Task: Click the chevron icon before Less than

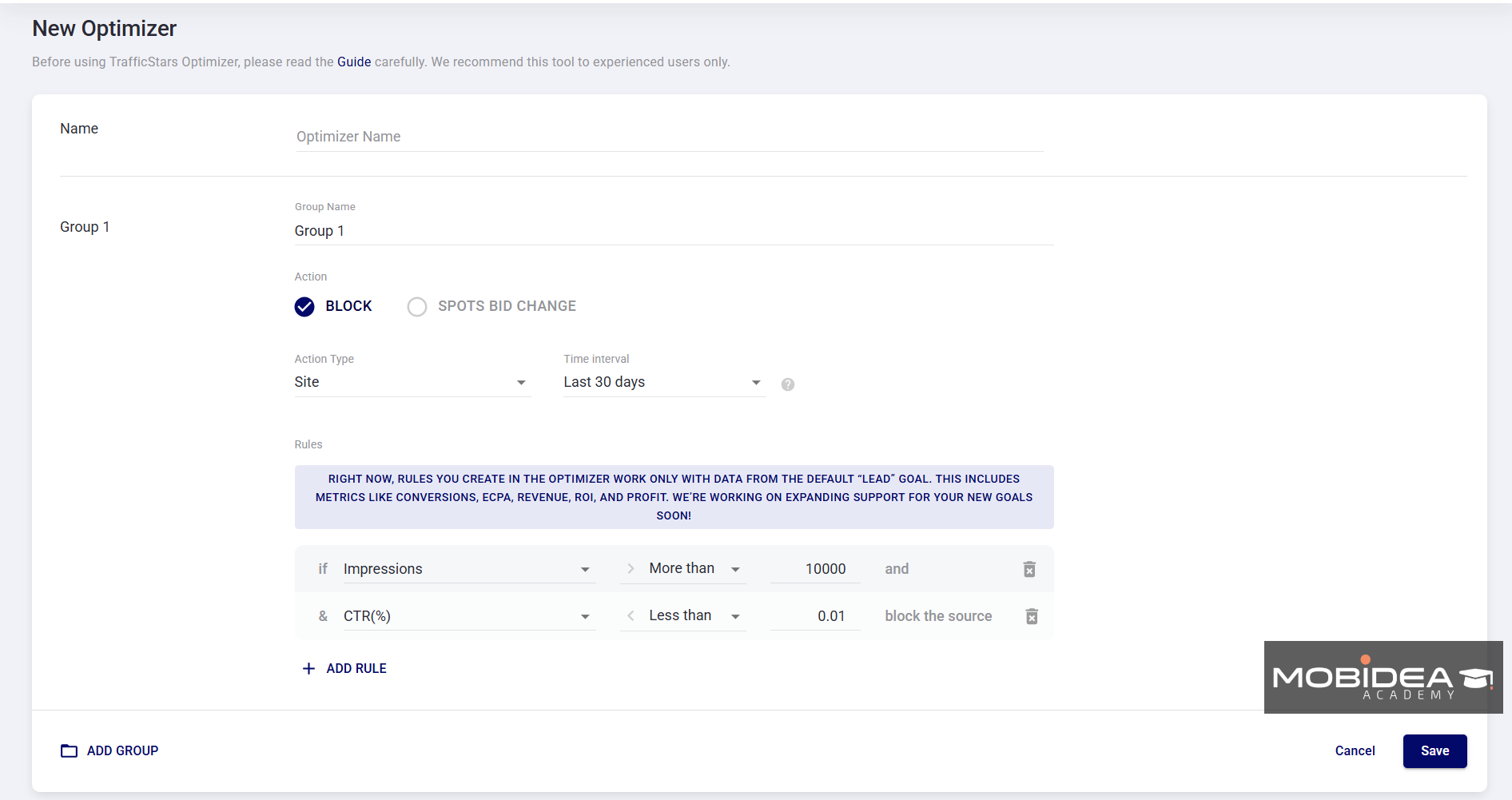Action: tap(631, 615)
